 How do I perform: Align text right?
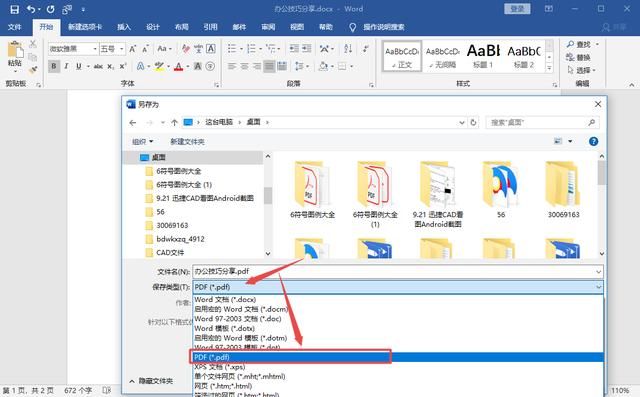(256, 66)
